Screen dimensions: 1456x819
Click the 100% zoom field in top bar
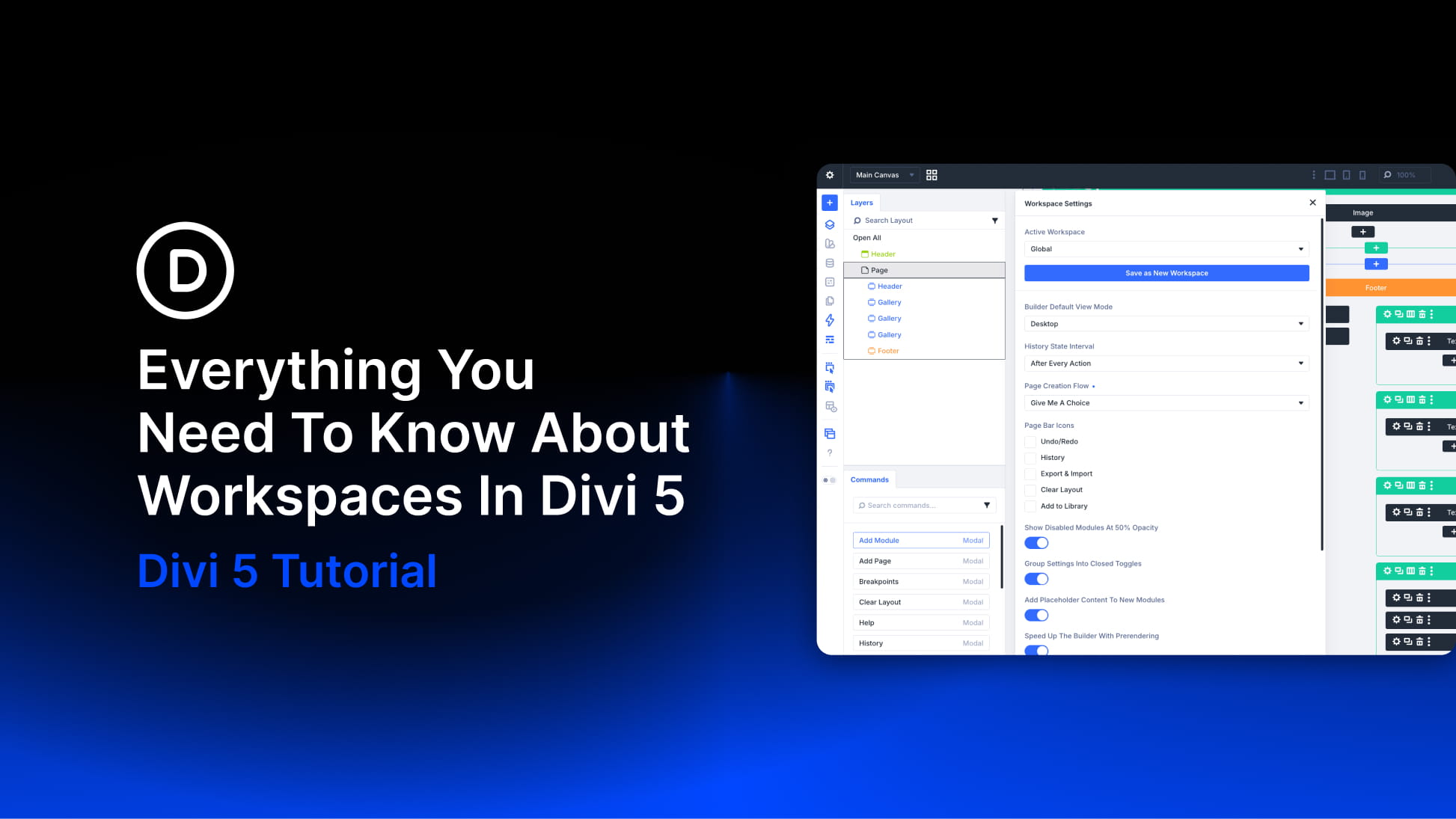pyautogui.click(x=1405, y=175)
